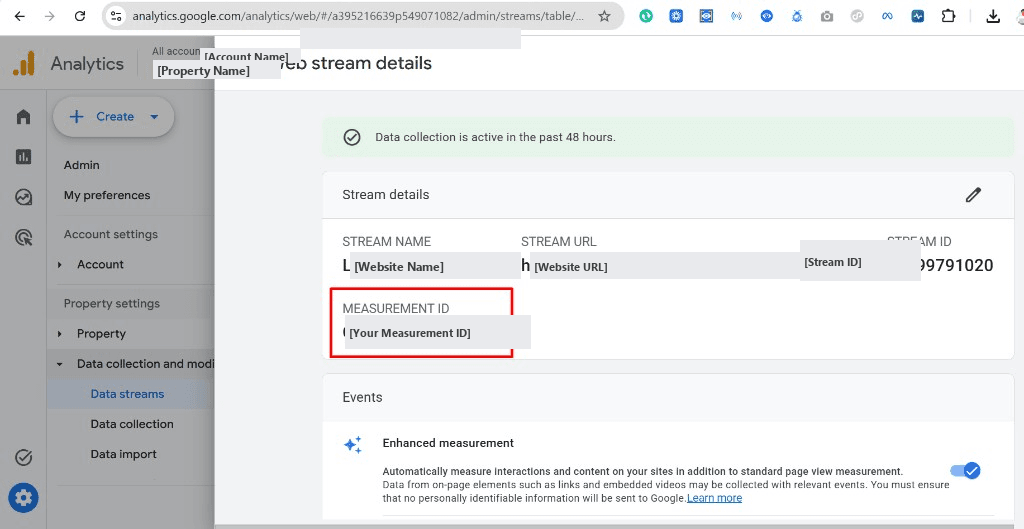
Task: Click the Events section heading
Action: tap(362, 397)
